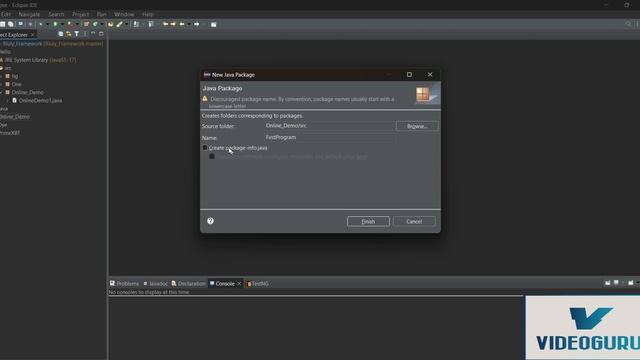Viewport: 640px width, 360px height.
Task: Click the Forward navigation arrow icon
Action: coord(196,24)
